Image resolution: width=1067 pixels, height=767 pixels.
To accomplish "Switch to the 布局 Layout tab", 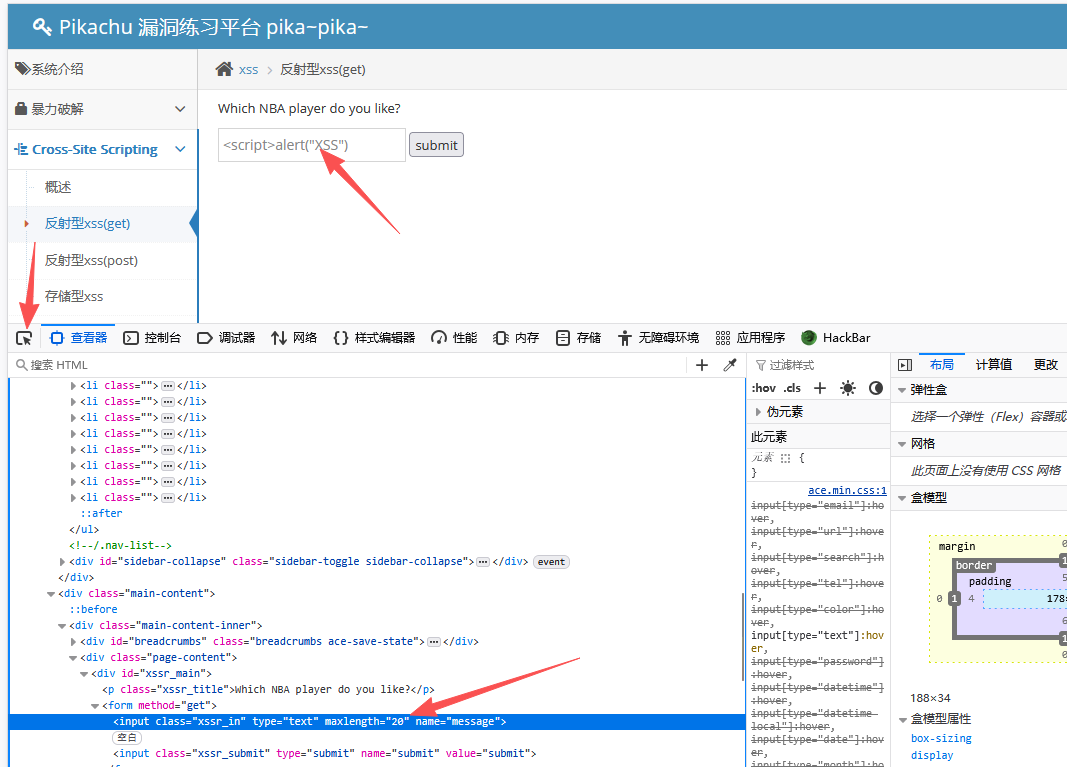I will pyautogui.click(x=942, y=365).
